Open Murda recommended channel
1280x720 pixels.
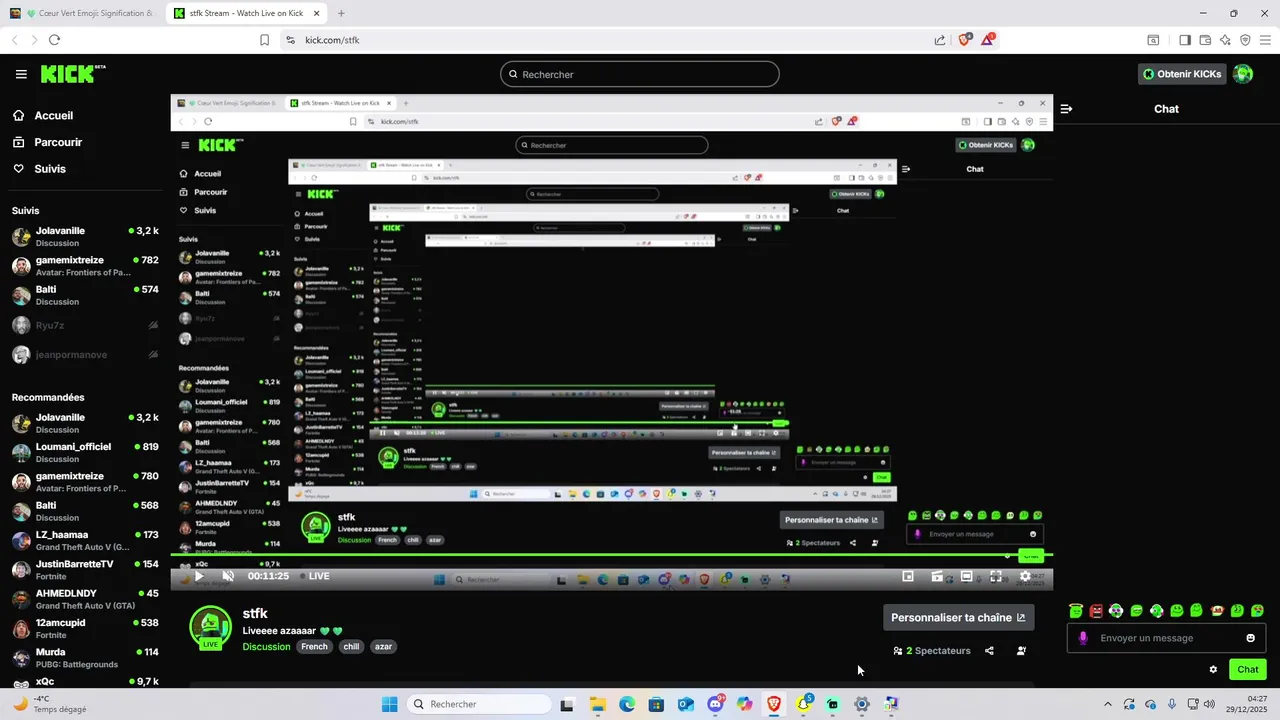coord(85,658)
